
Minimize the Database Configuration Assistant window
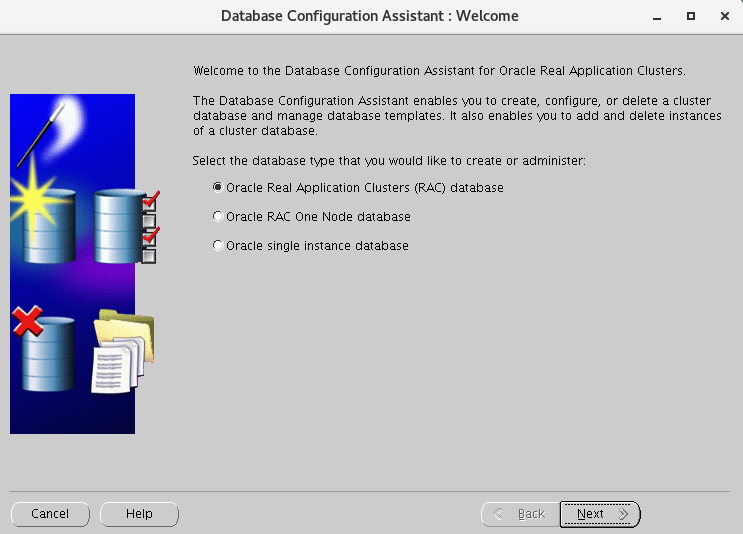click(x=657, y=17)
